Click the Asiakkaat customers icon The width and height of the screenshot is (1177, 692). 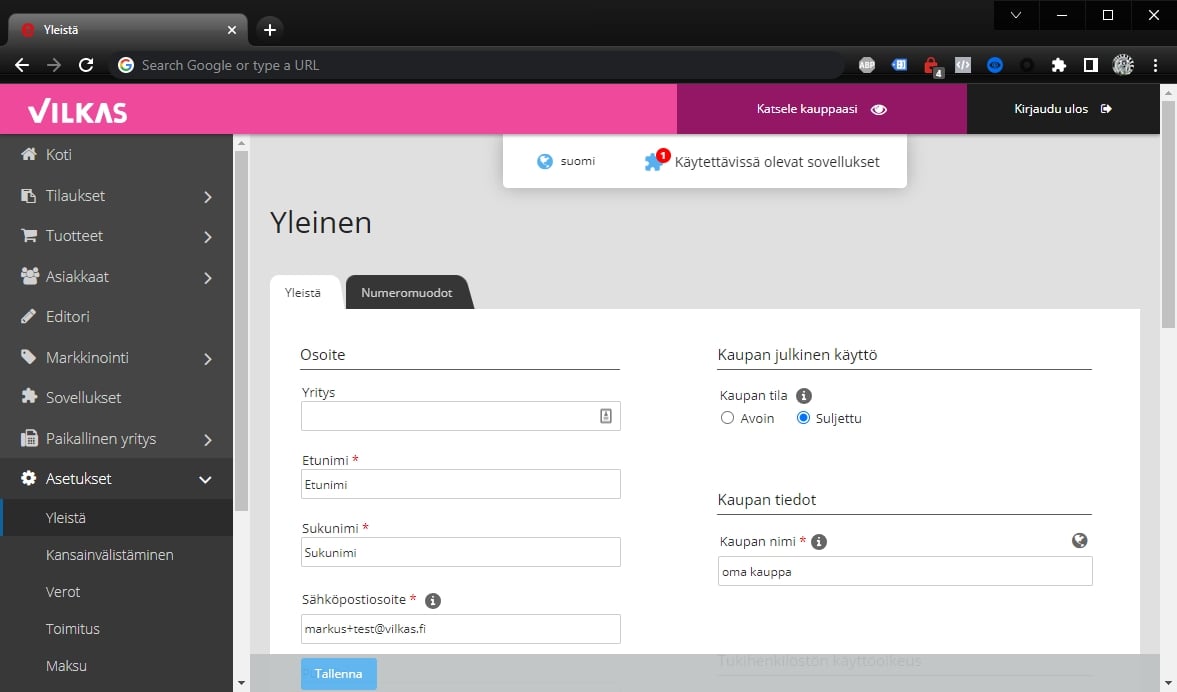pyautogui.click(x=29, y=276)
